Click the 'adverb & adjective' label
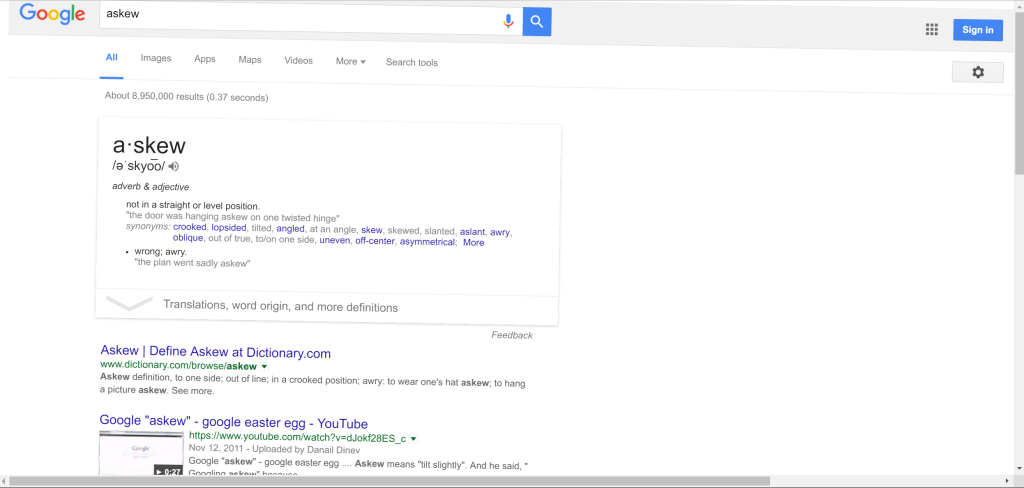The width and height of the screenshot is (1024, 488). pyautogui.click(x=151, y=187)
